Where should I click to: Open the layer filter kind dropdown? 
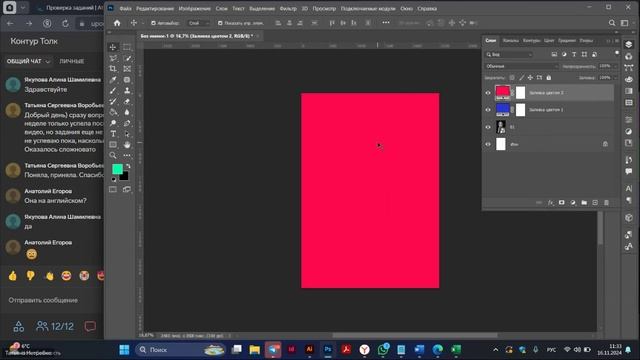pos(509,54)
